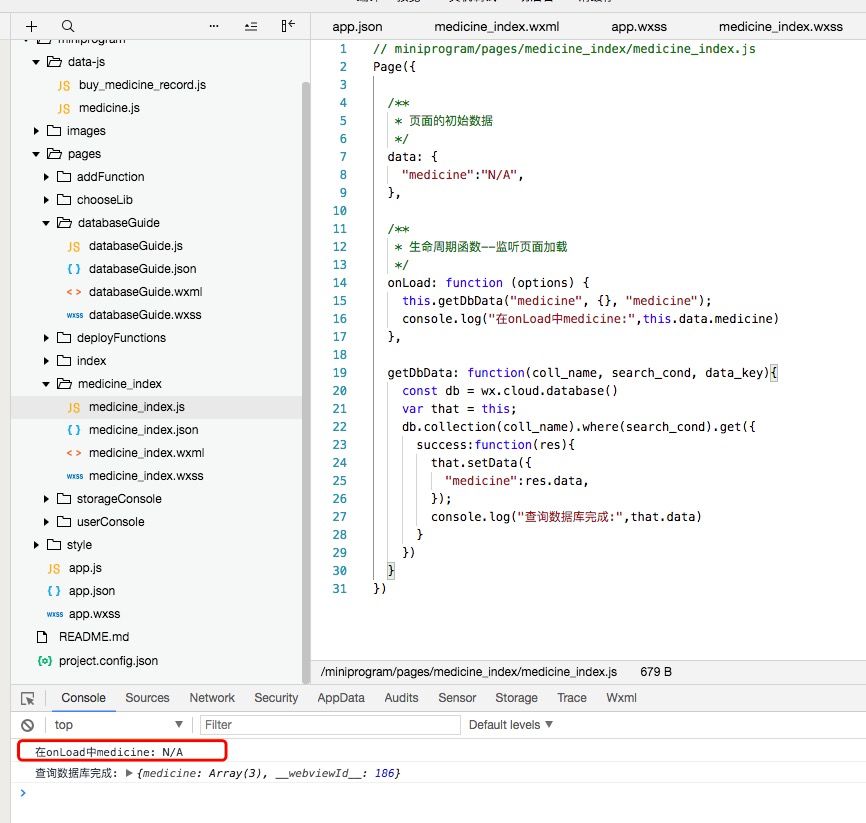Expand the userConsole folder
866x823 pixels.
[46, 522]
